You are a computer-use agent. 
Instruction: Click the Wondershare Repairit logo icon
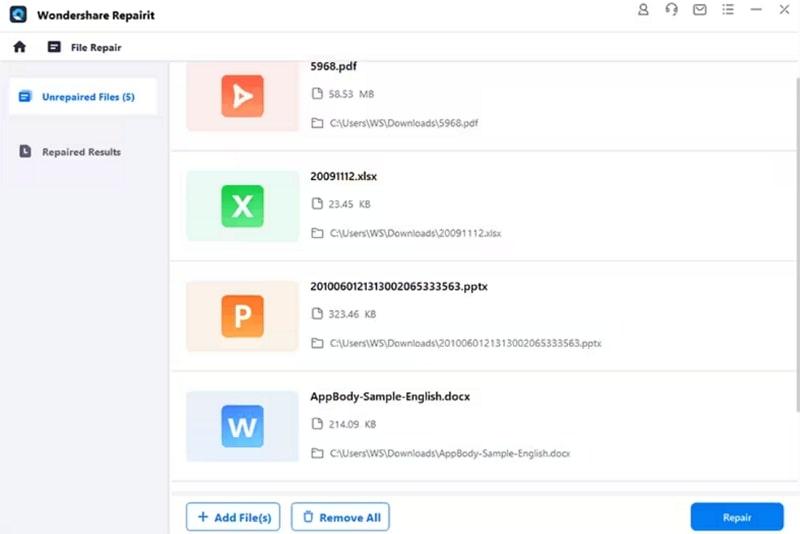click(18, 14)
